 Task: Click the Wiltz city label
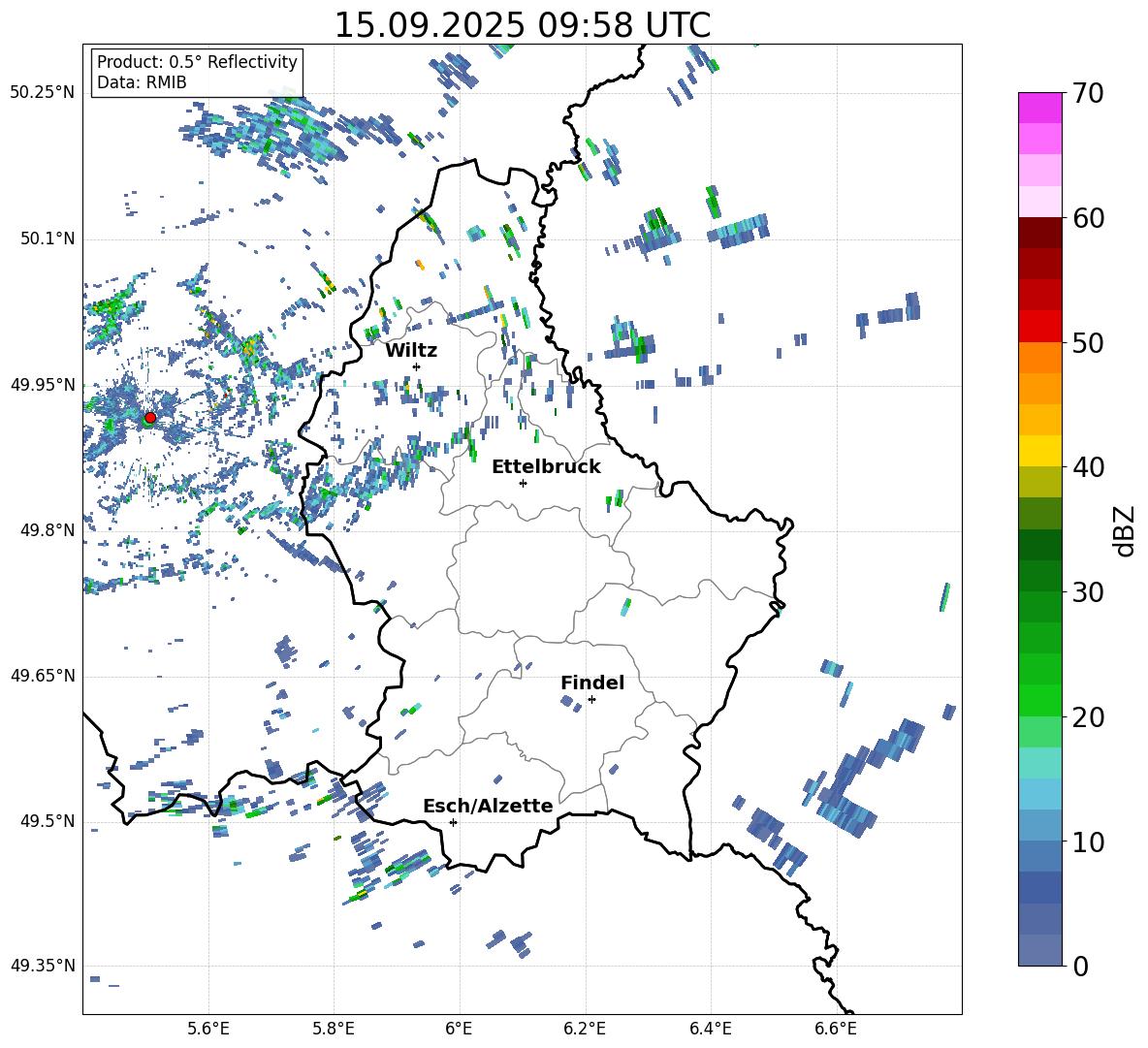click(411, 351)
